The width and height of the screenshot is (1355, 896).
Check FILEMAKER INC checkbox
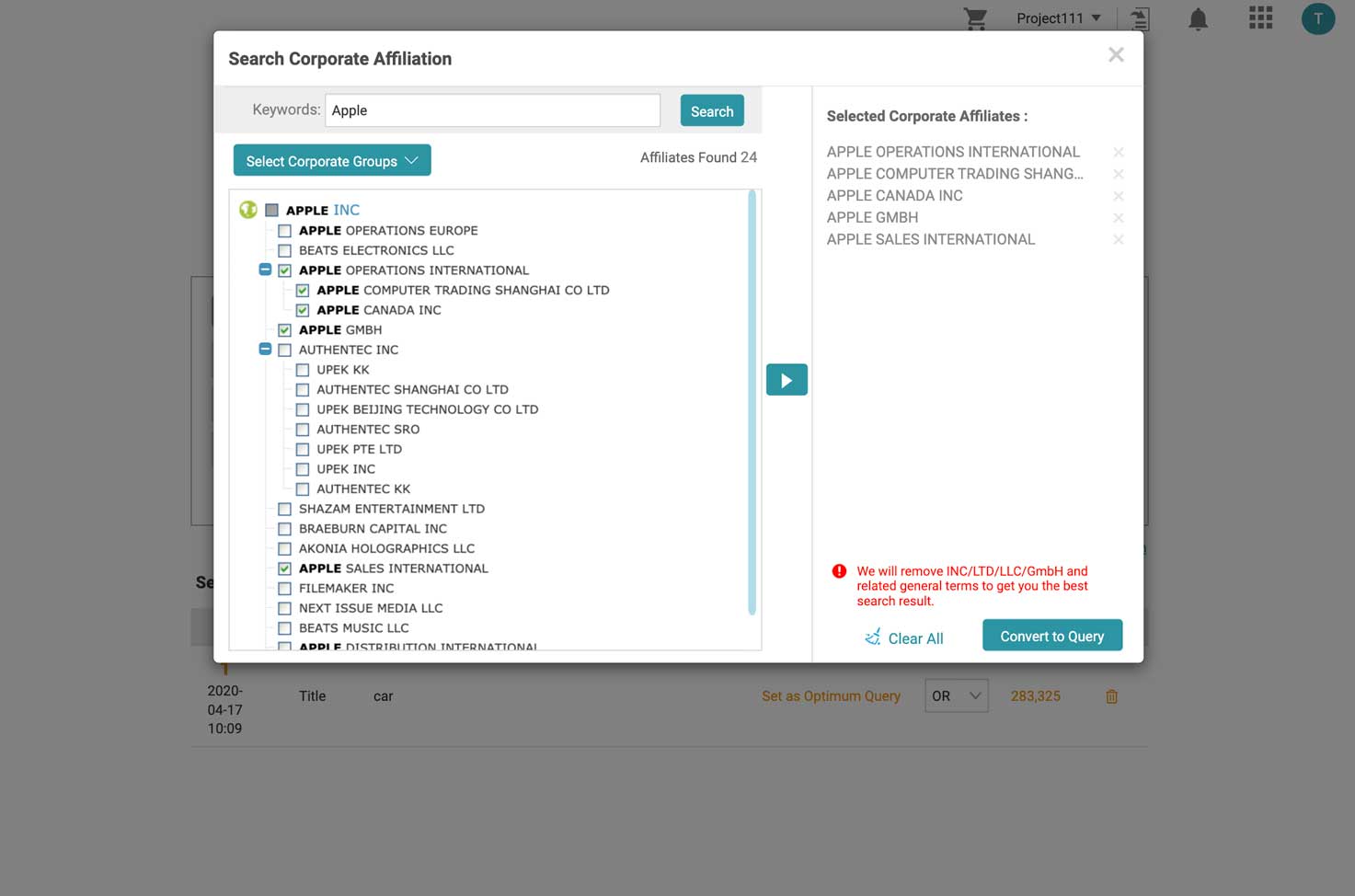click(284, 589)
